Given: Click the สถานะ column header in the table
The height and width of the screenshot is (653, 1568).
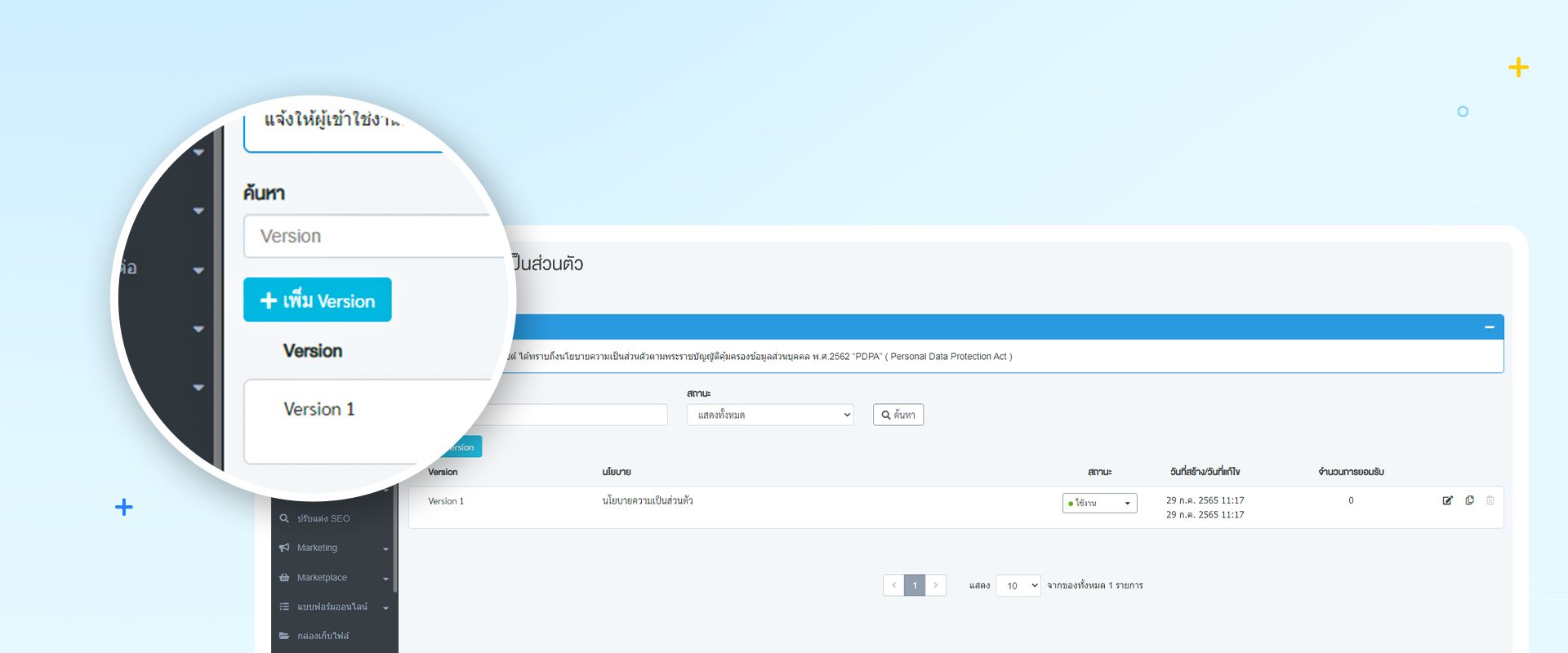Looking at the screenshot, I should [x=1099, y=472].
